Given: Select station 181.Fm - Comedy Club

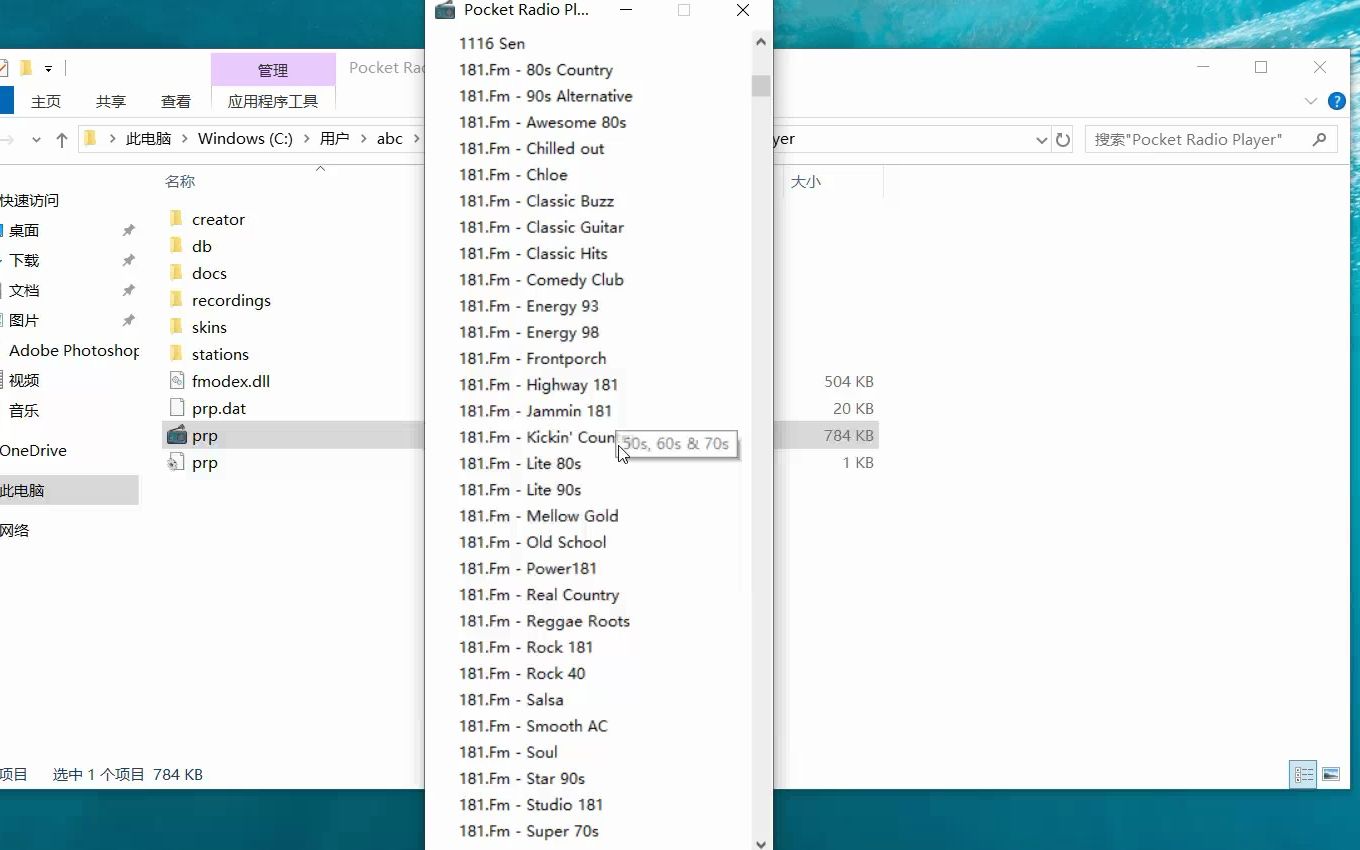Looking at the screenshot, I should (541, 279).
